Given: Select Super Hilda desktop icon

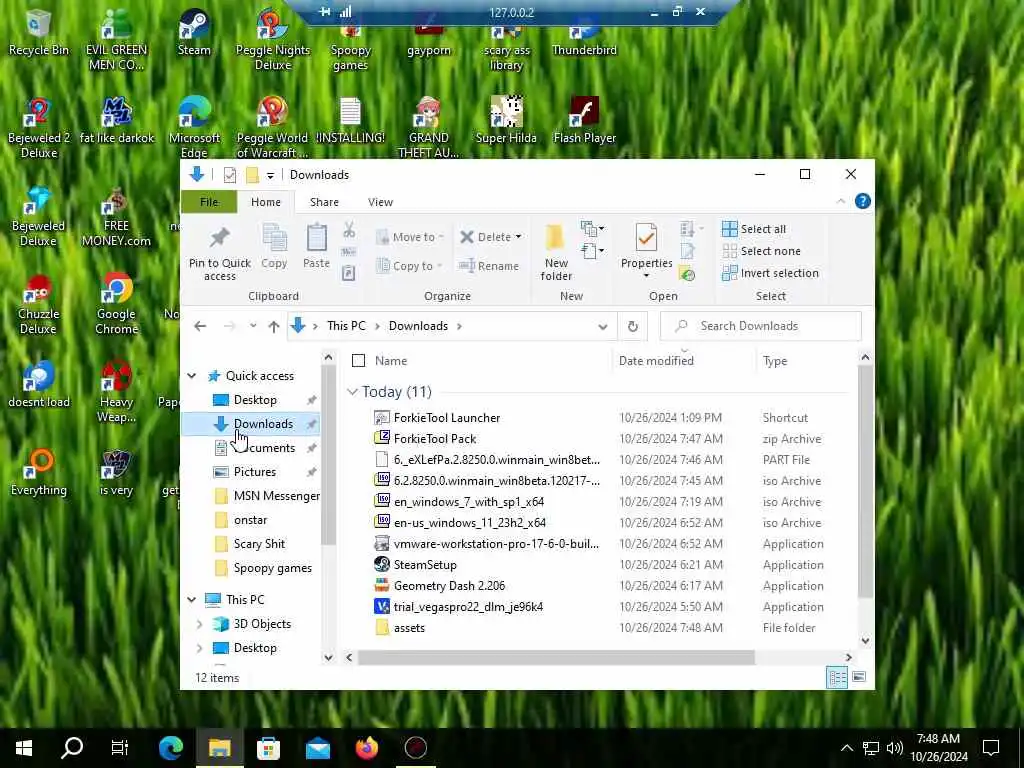Looking at the screenshot, I should [506, 121].
